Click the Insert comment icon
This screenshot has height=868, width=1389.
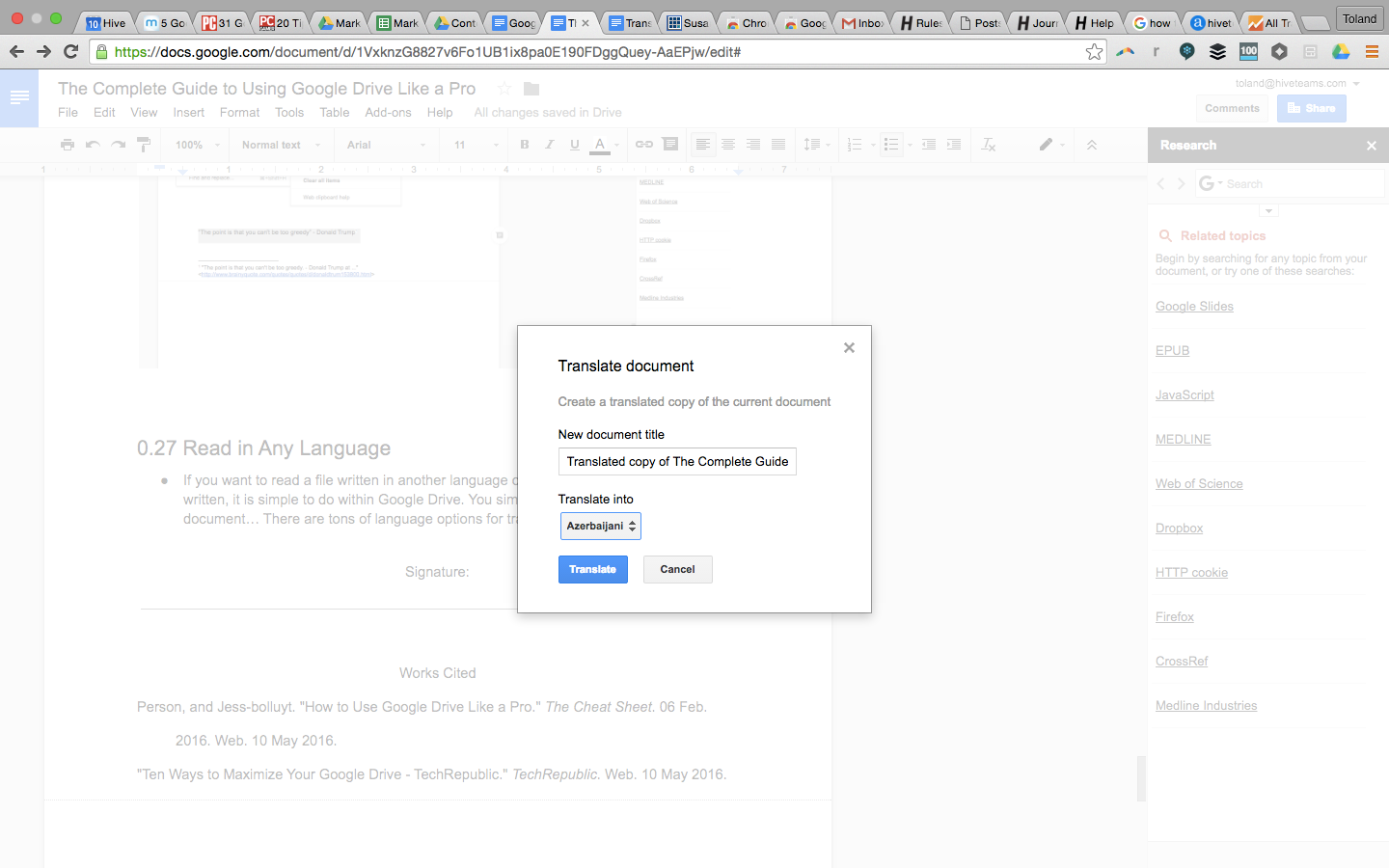(x=670, y=145)
